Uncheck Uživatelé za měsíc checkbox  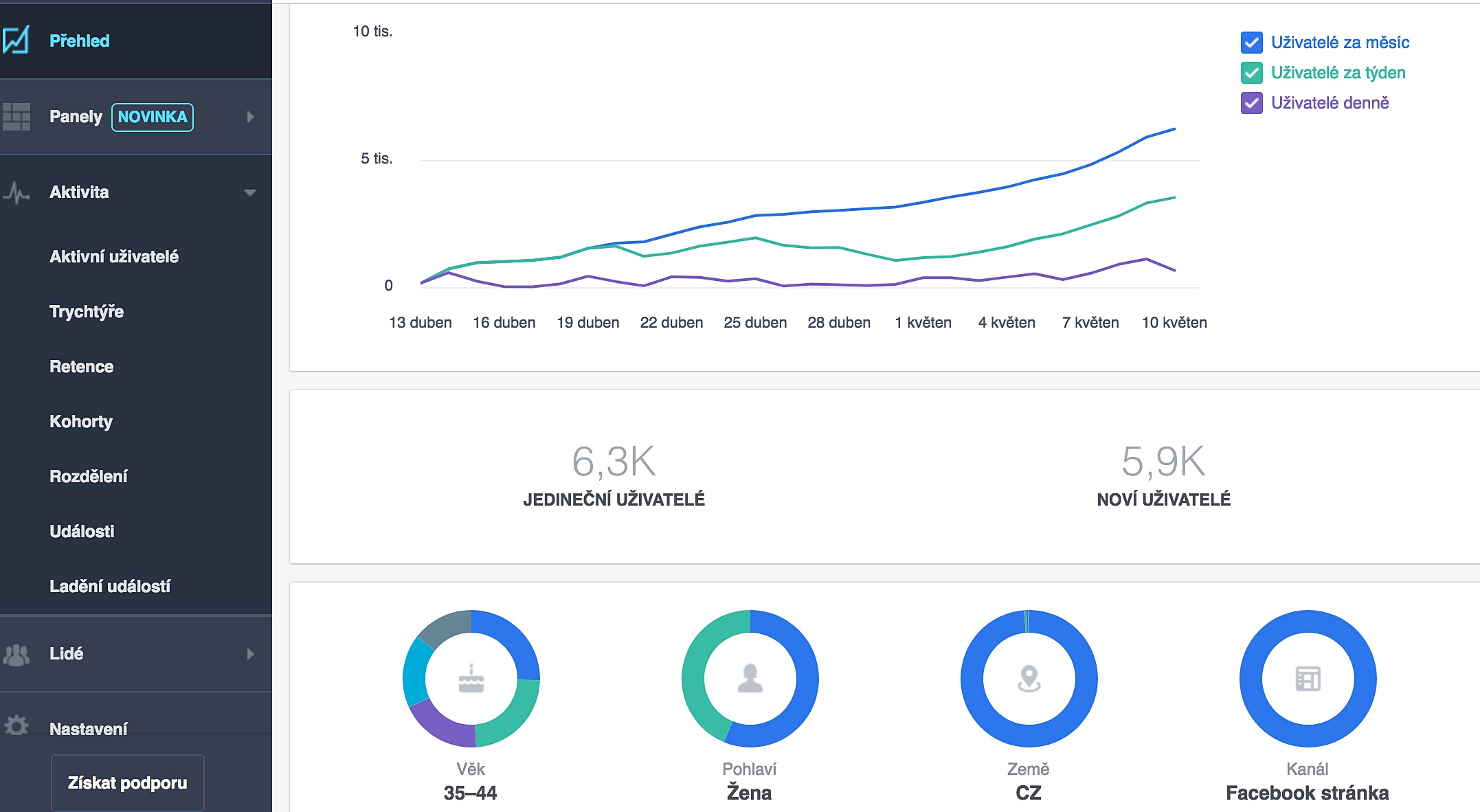click(1252, 43)
